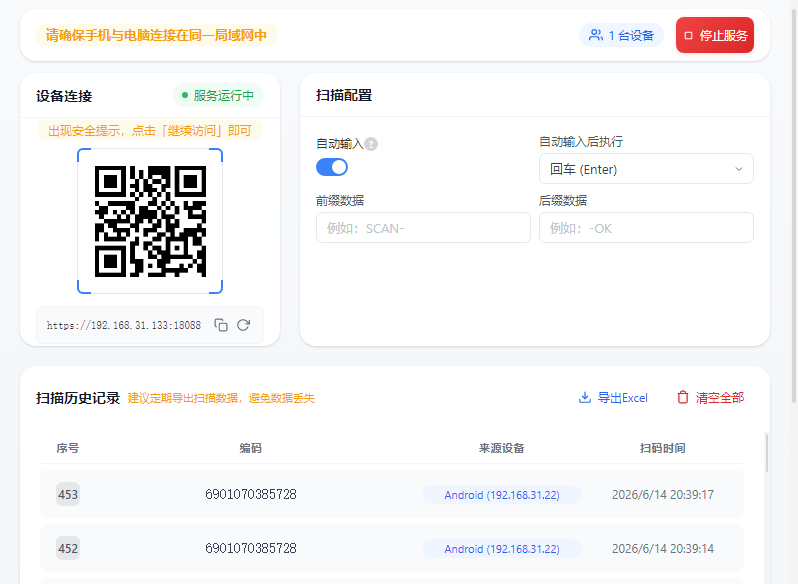Click the 扫描历史记录 heading
The image size is (798, 584).
(x=78, y=398)
